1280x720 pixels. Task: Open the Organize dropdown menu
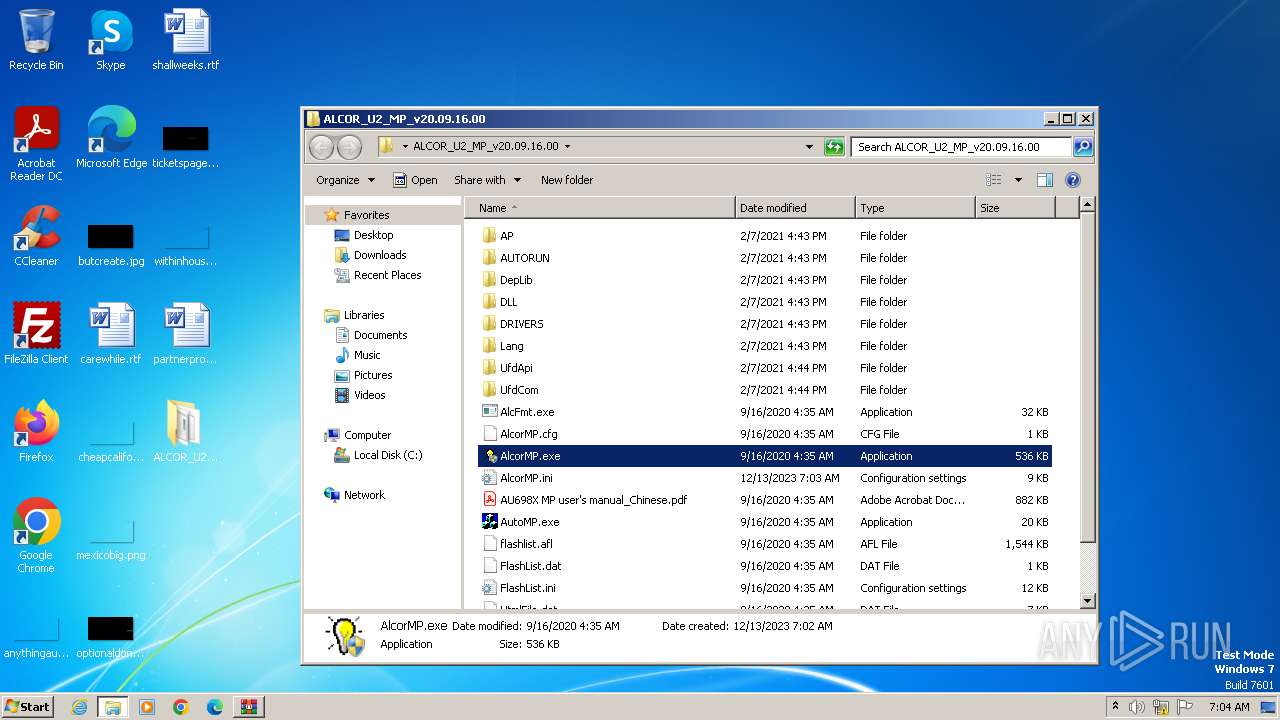pyautogui.click(x=345, y=180)
